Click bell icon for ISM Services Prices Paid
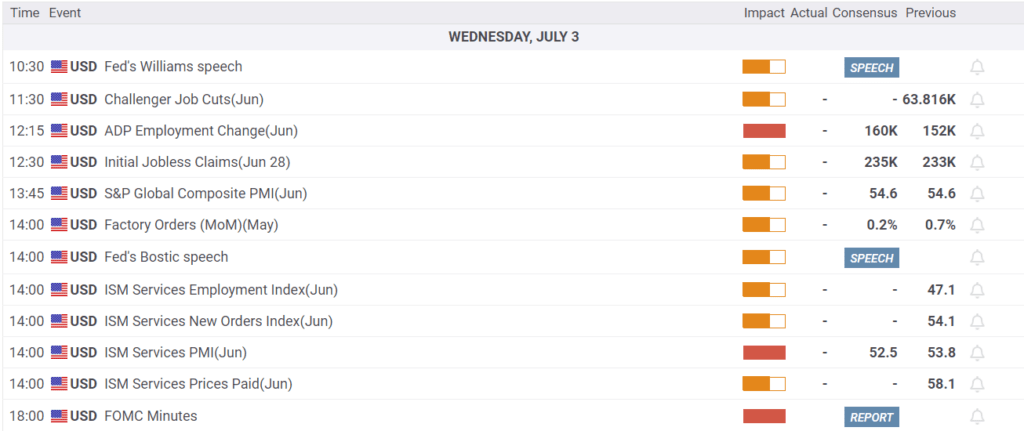 click(977, 384)
